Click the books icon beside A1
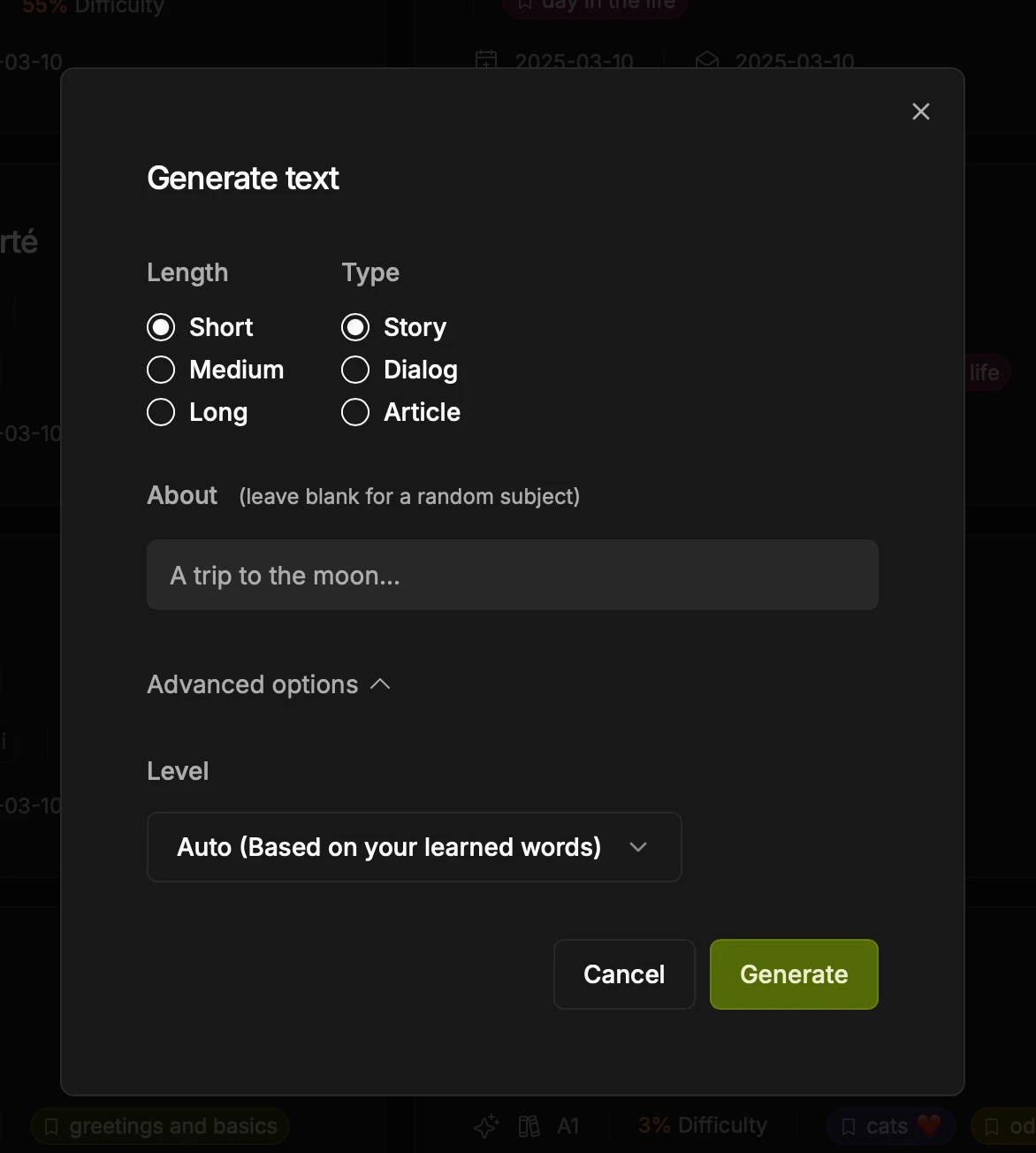Screen dimensions: 1036x1153 (x=529, y=1126)
